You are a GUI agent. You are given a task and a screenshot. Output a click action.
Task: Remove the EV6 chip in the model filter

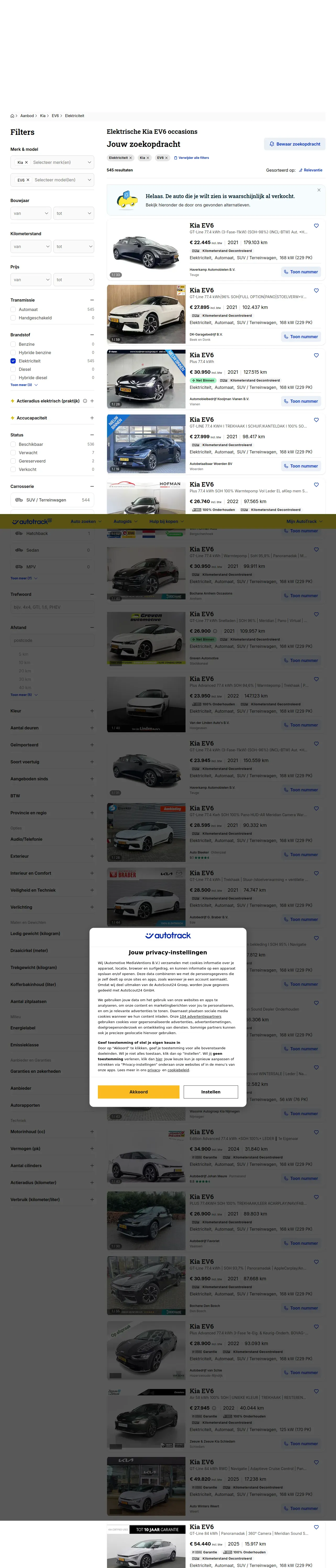click(27, 180)
